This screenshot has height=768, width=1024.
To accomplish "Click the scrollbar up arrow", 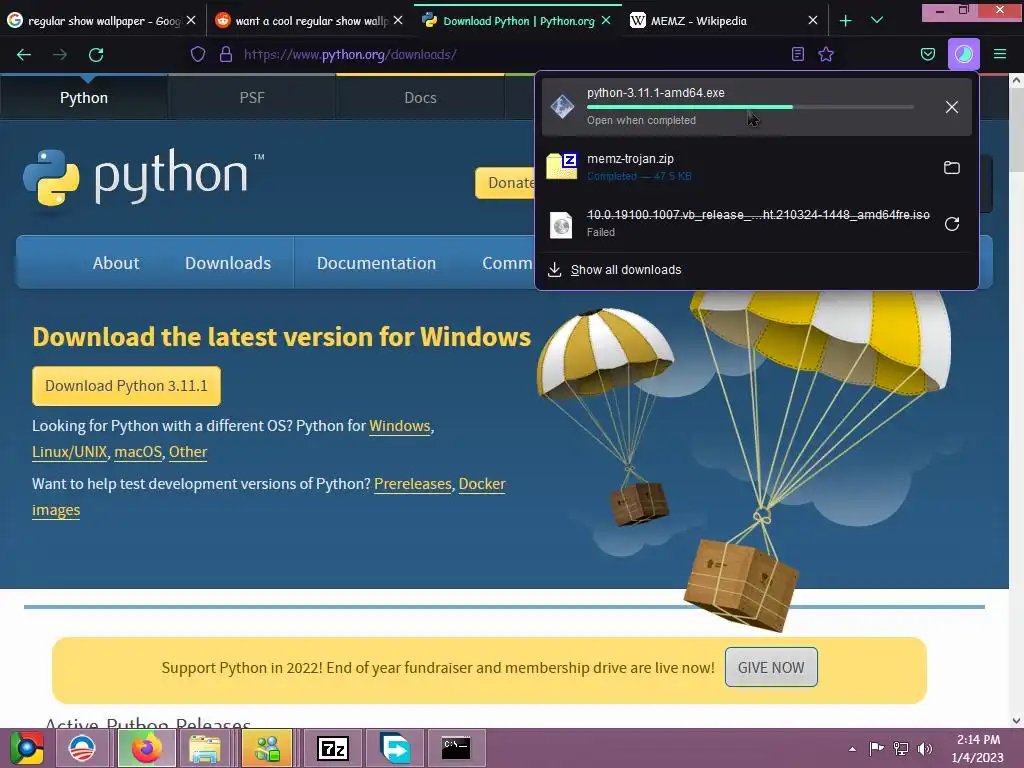I will 1016,81.
